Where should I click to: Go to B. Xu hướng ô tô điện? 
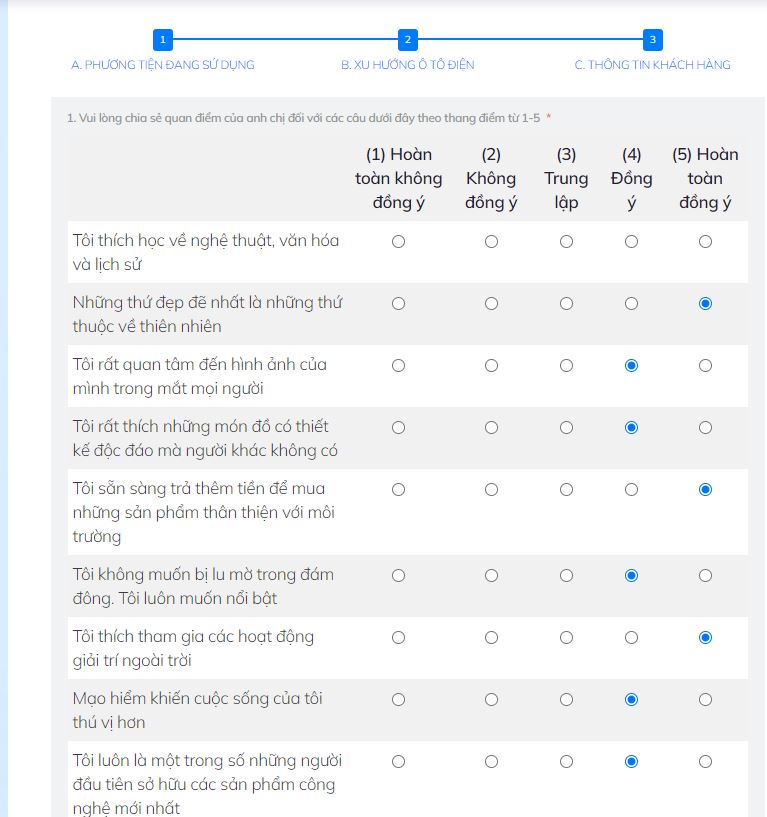pos(407,65)
